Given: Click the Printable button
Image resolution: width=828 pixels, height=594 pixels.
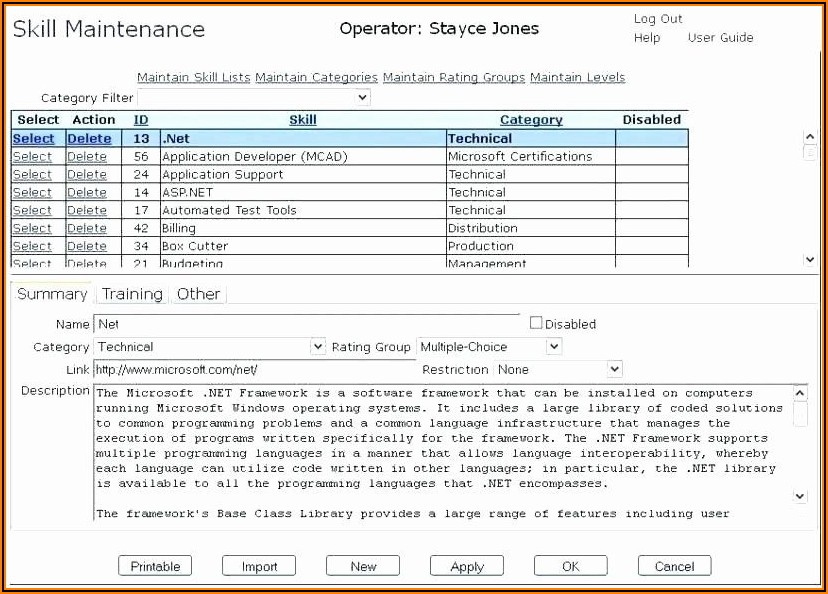Looking at the screenshot, I should point(155,566).
